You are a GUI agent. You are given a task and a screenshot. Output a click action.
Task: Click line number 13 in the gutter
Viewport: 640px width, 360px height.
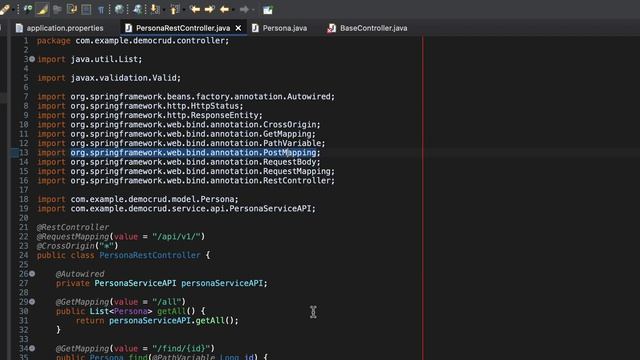click(x=24, y=153)
